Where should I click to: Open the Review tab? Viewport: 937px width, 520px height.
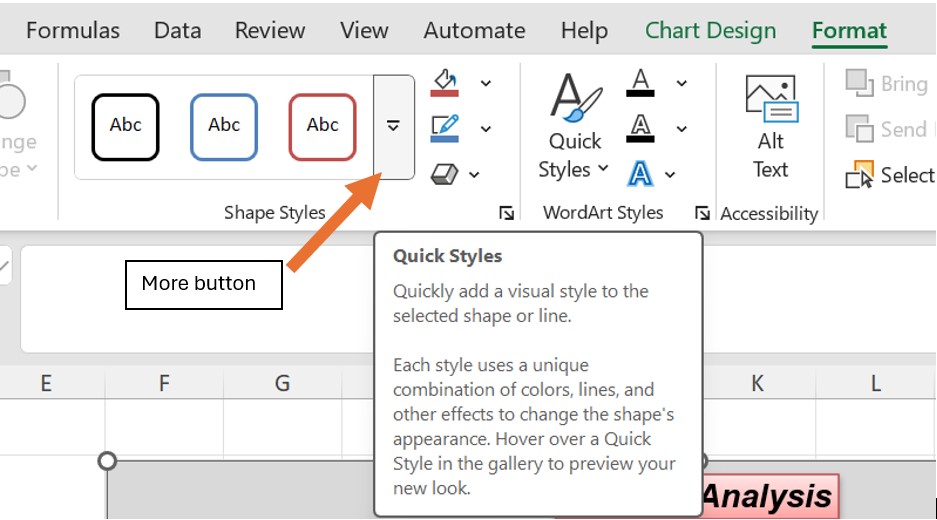(x=270, y=30)
